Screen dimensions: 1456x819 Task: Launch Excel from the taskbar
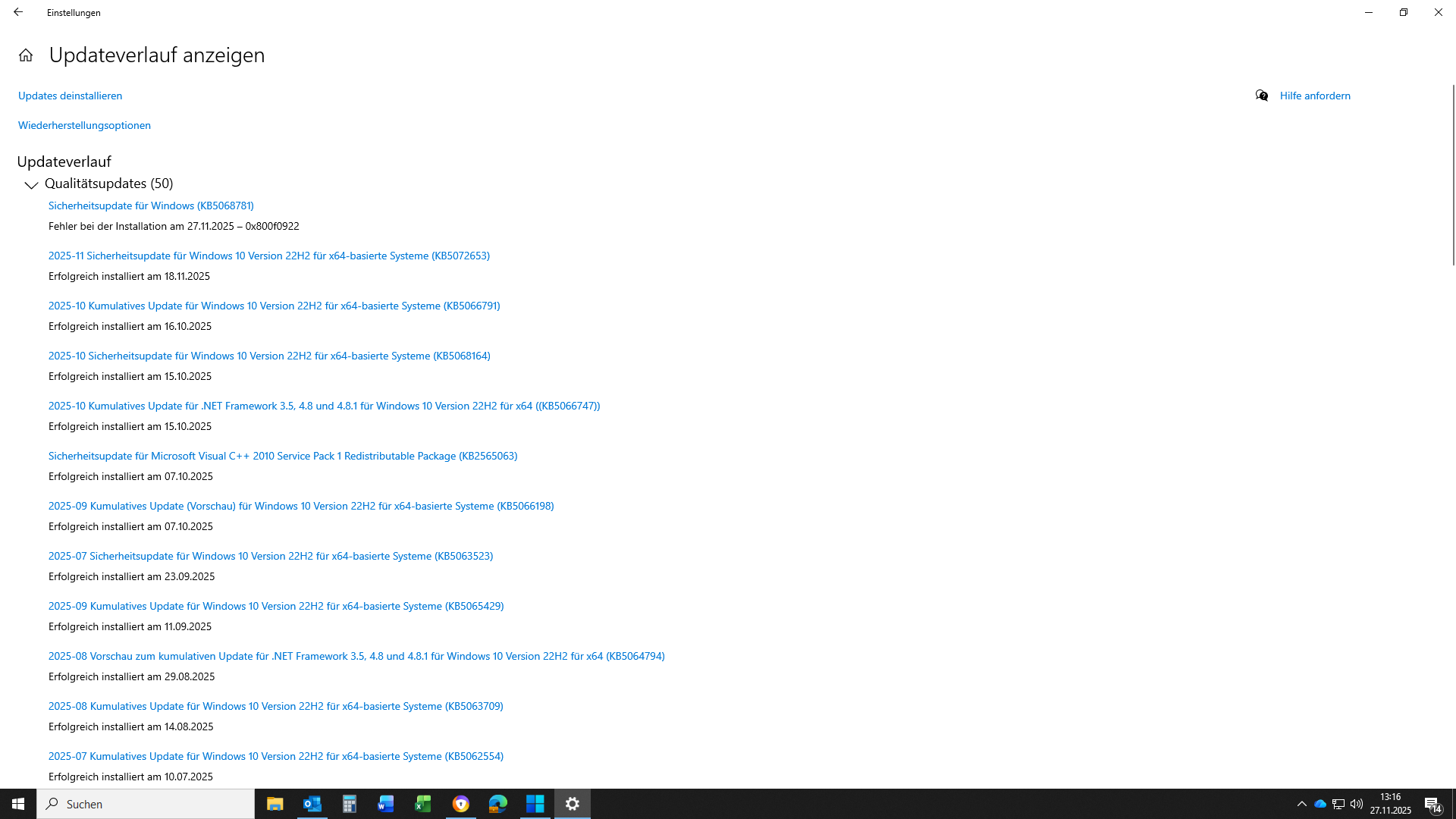pos(423,804)
